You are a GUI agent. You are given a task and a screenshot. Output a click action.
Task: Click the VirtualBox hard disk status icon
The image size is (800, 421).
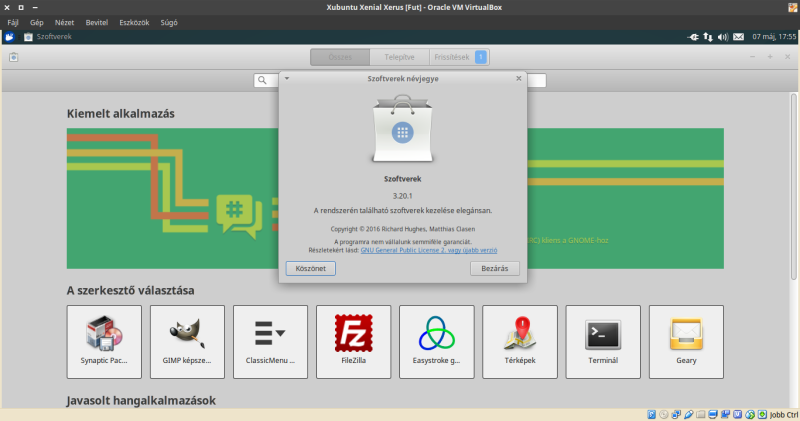click(652, 414)
